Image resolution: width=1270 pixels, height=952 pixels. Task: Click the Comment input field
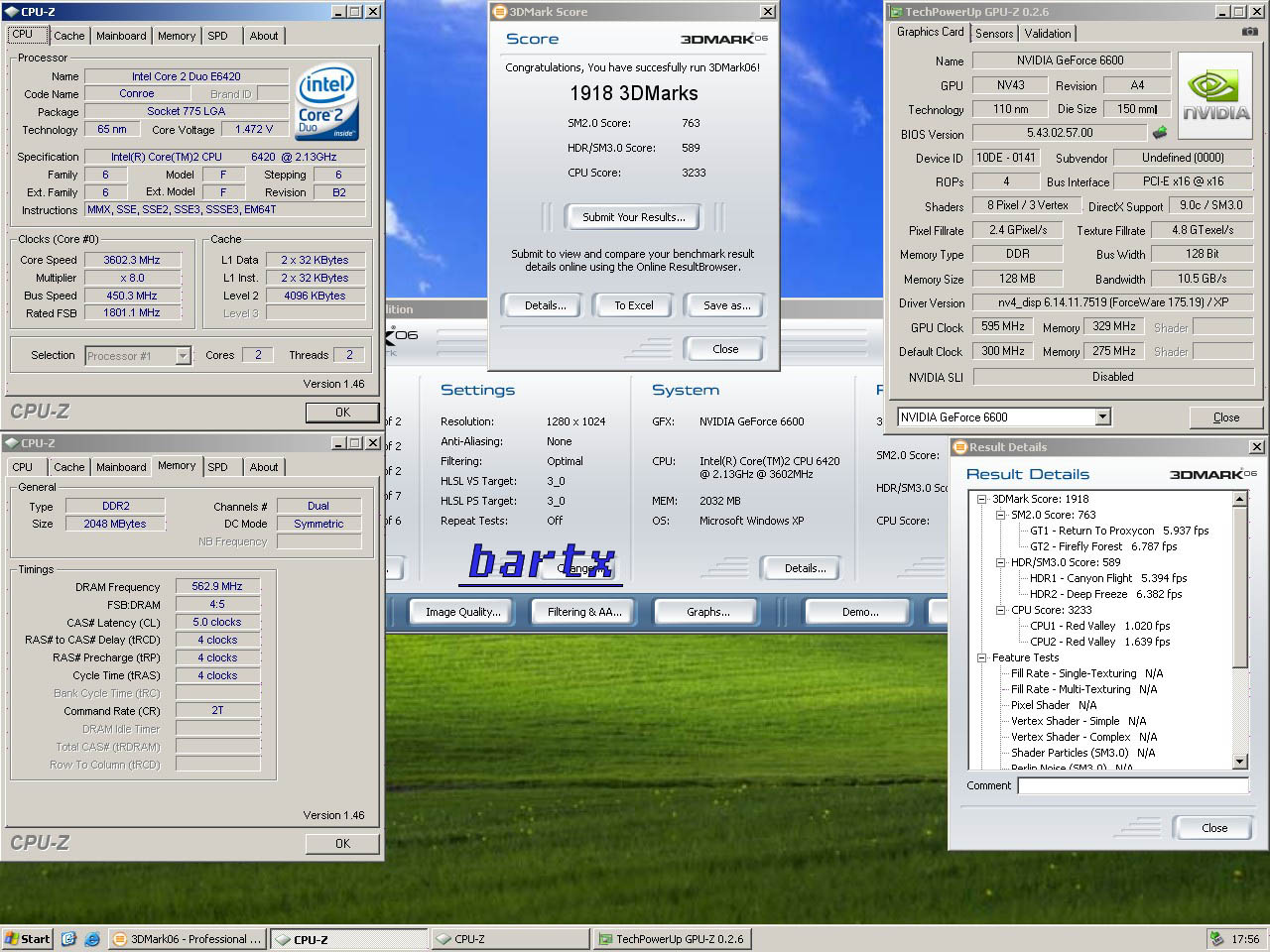[x=1132, y=785]
